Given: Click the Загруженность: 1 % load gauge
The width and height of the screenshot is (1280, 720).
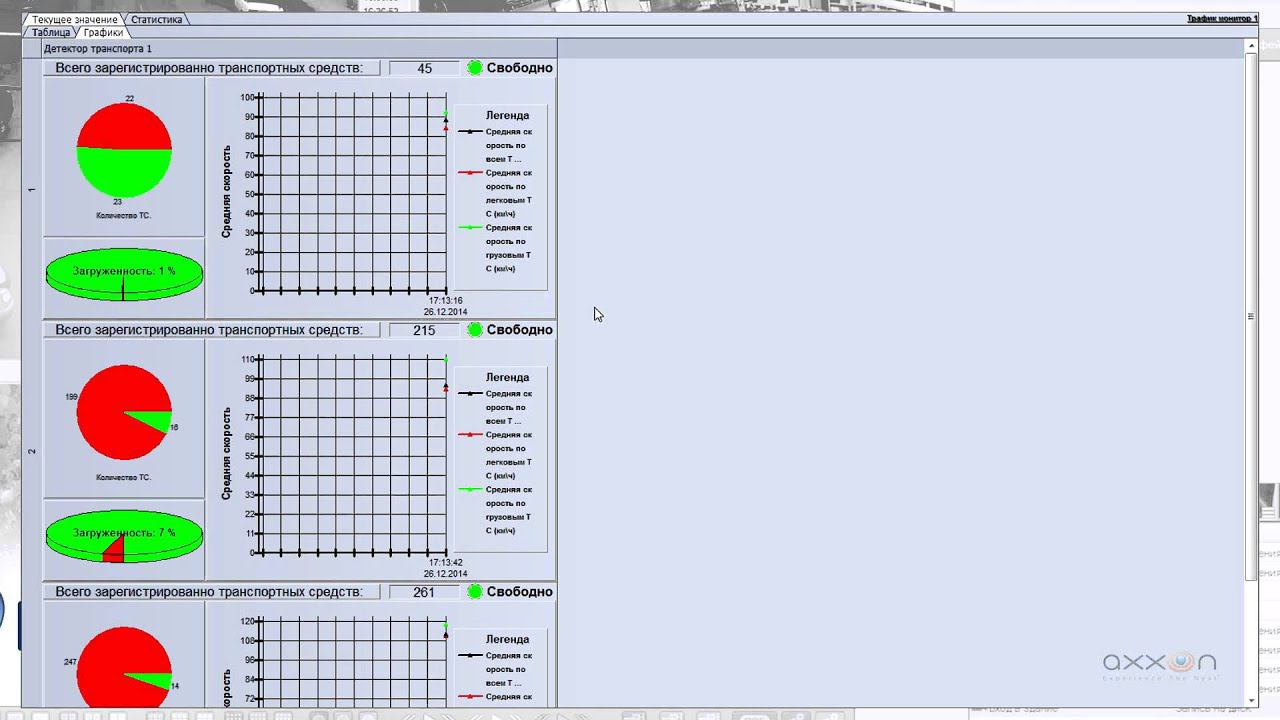Looking at the screenshot, I should pyautogui.click(x=124, y=274).
